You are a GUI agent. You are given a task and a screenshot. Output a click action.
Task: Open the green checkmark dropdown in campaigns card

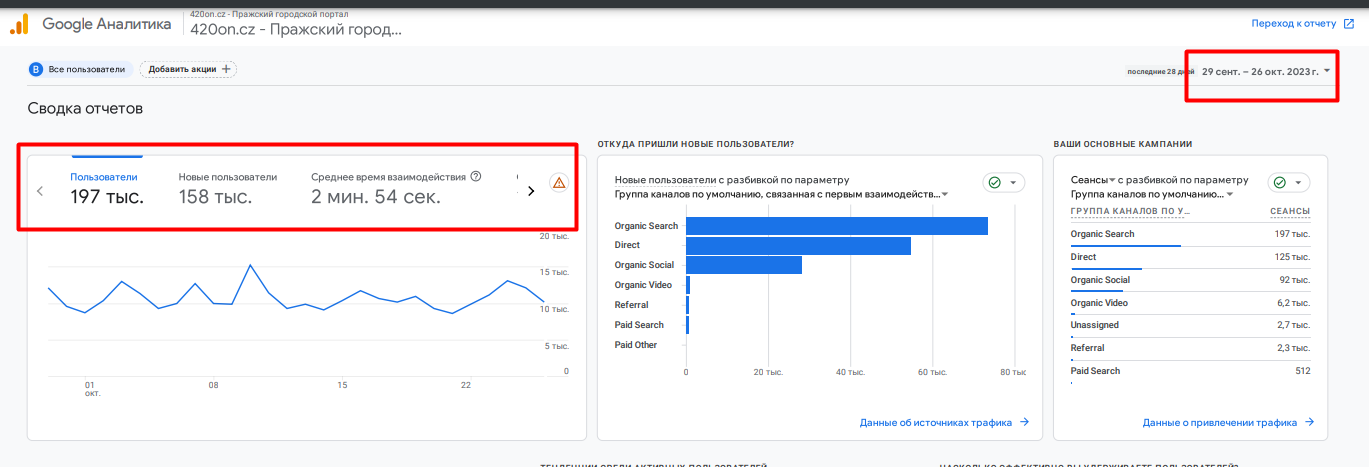(x=1289, y=182)
